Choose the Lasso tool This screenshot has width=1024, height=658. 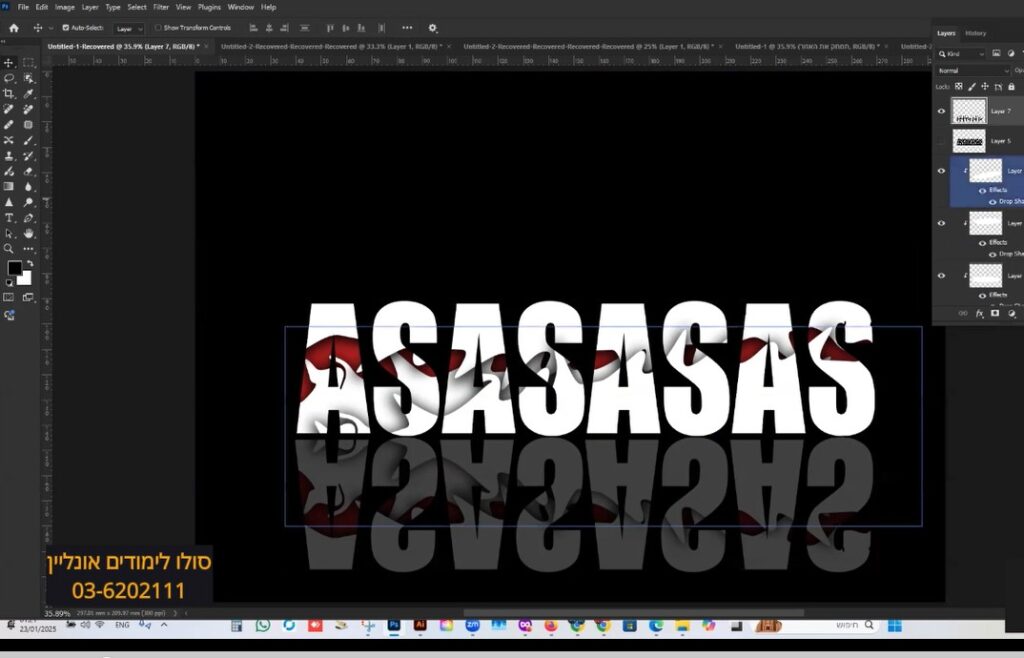pyautogui.click(x=9, y=77)
